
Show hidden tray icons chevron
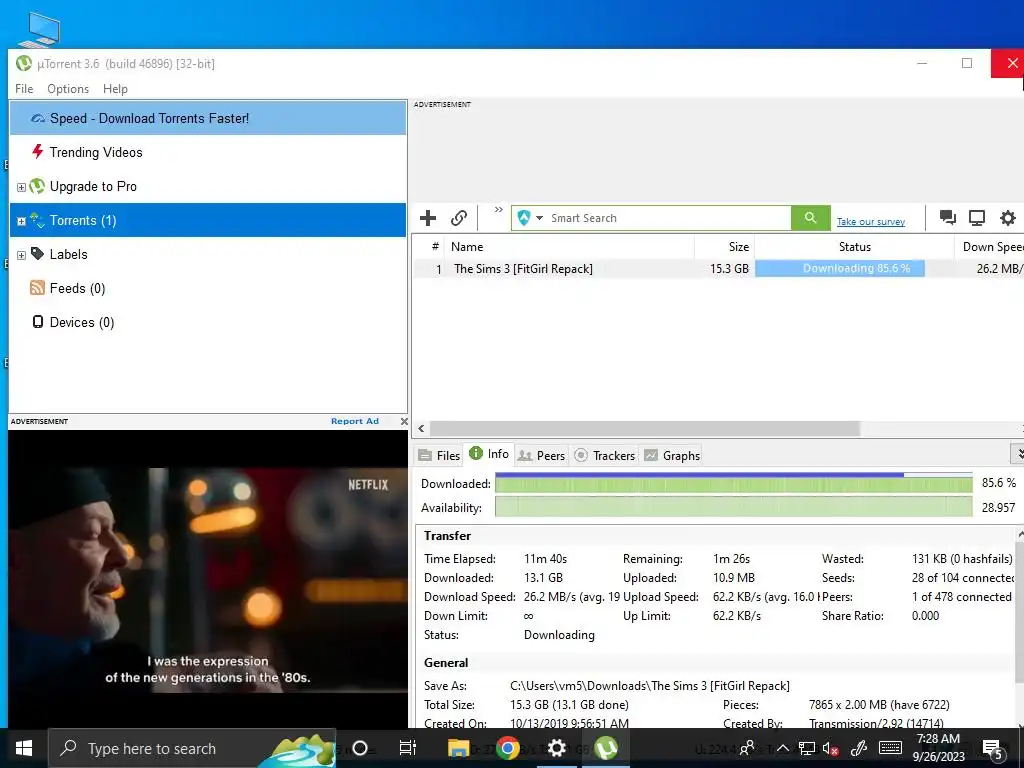coord(782,748)
